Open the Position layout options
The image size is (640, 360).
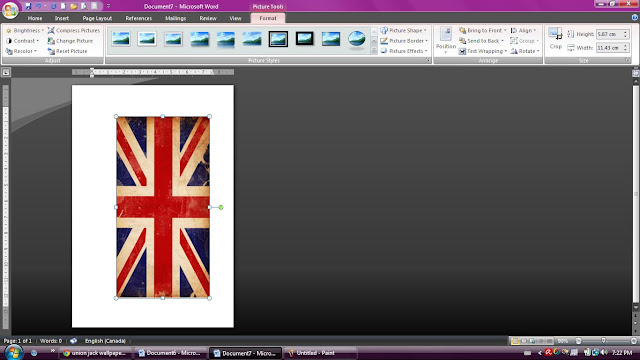pos(445,40)
